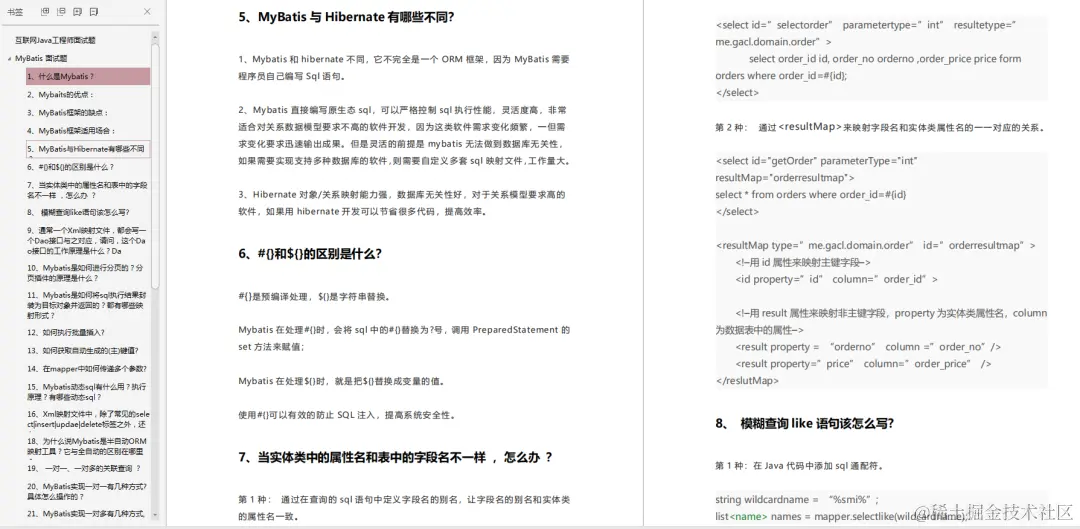Go to bookmark 10、Mybatis是如何进行分页的
1080x529 pixels.
point(85,273)
